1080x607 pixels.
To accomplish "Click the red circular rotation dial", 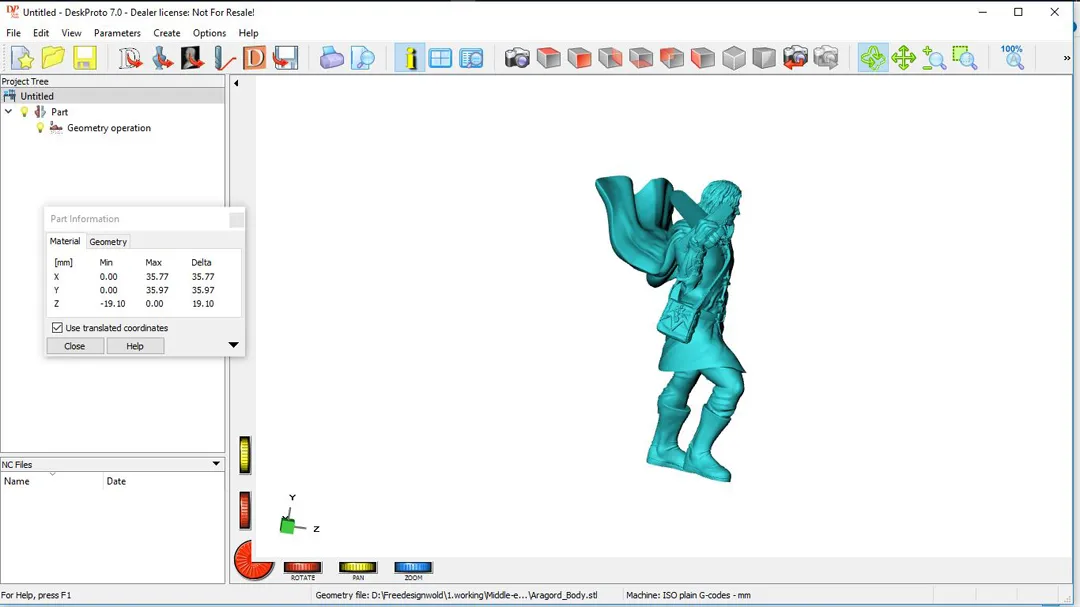I will tap(253, 560).
